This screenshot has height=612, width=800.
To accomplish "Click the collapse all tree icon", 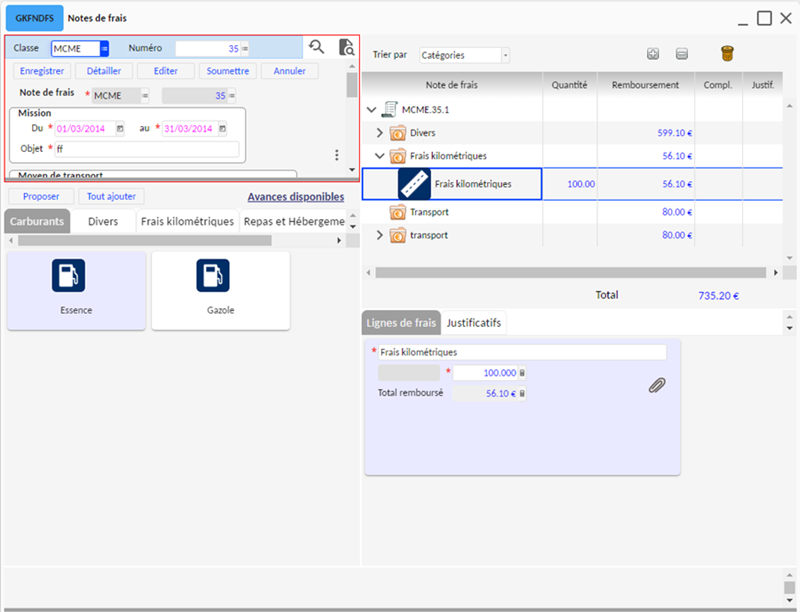I will [x=682, y=55].
